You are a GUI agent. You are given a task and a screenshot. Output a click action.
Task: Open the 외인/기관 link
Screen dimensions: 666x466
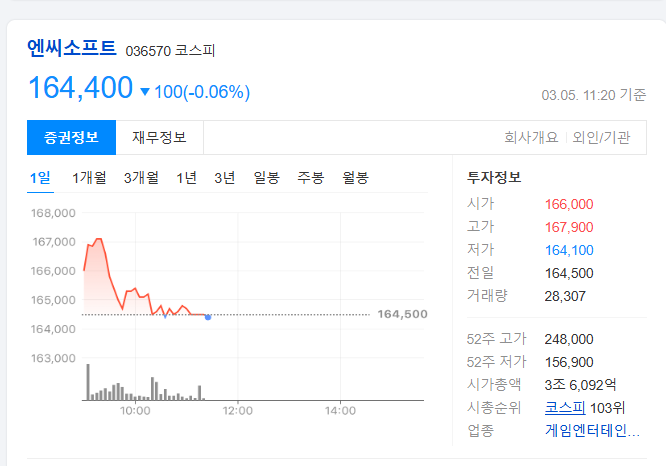click(601, 138)
